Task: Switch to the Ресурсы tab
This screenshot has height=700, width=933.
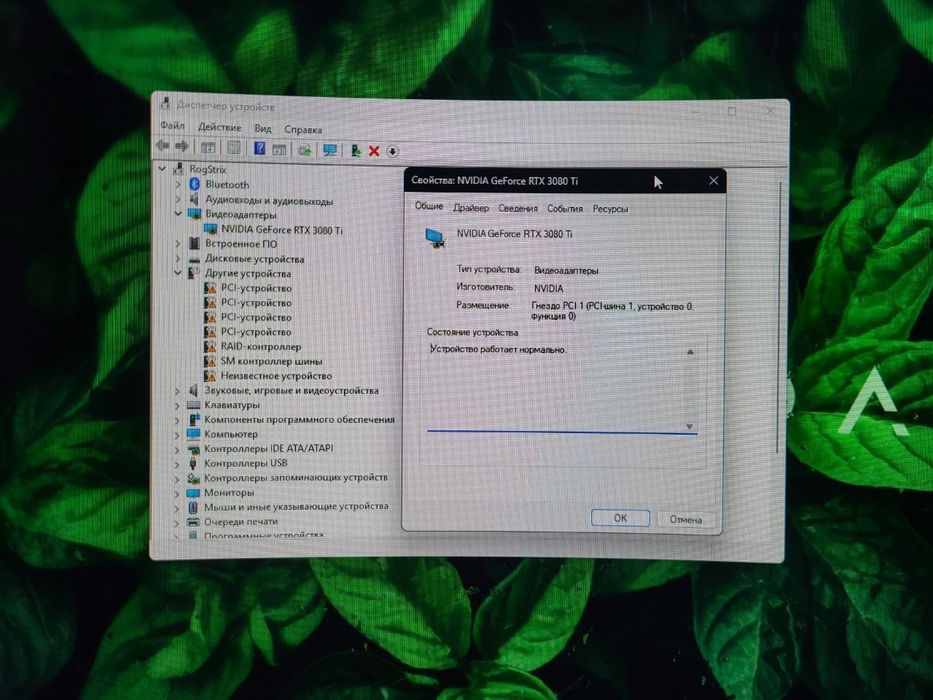Action: pyautogui.click(x=610, y=209)
